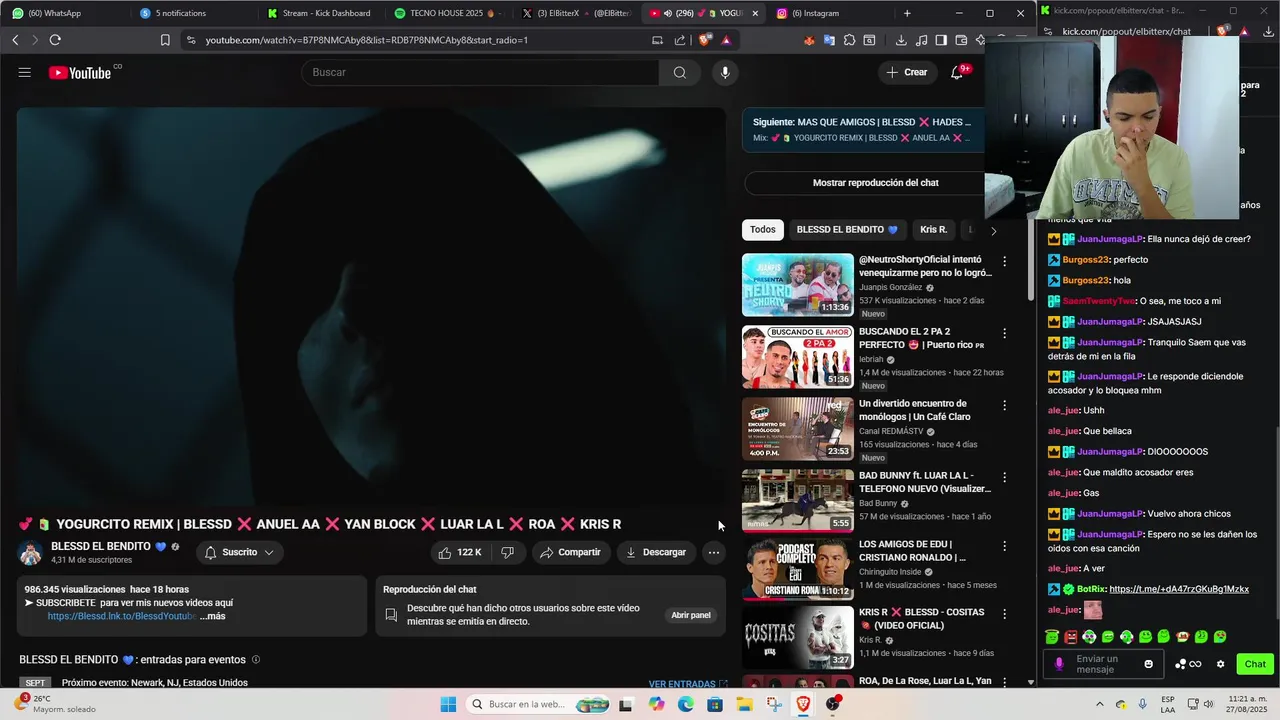Click the magnifier search button in YouTube
The image size is (1280, 720).
point(680,72)
